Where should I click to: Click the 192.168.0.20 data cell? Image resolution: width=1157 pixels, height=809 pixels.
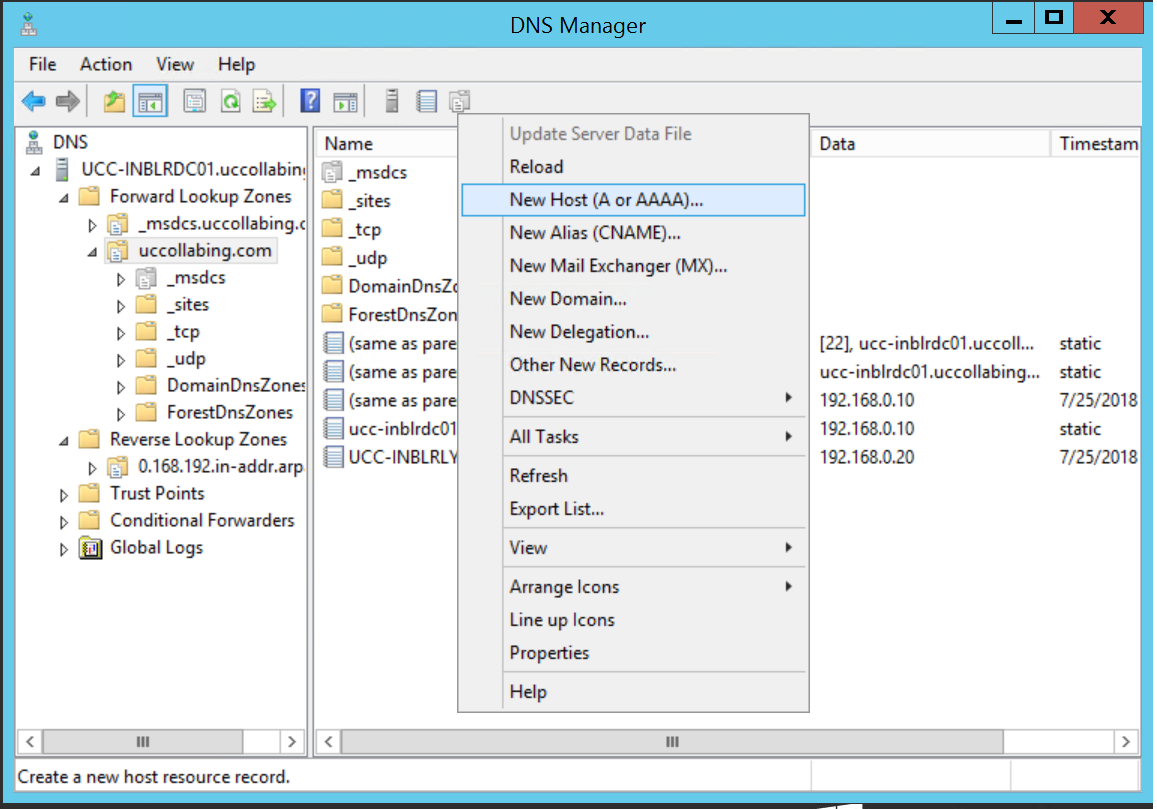click(x=867, y=458)
